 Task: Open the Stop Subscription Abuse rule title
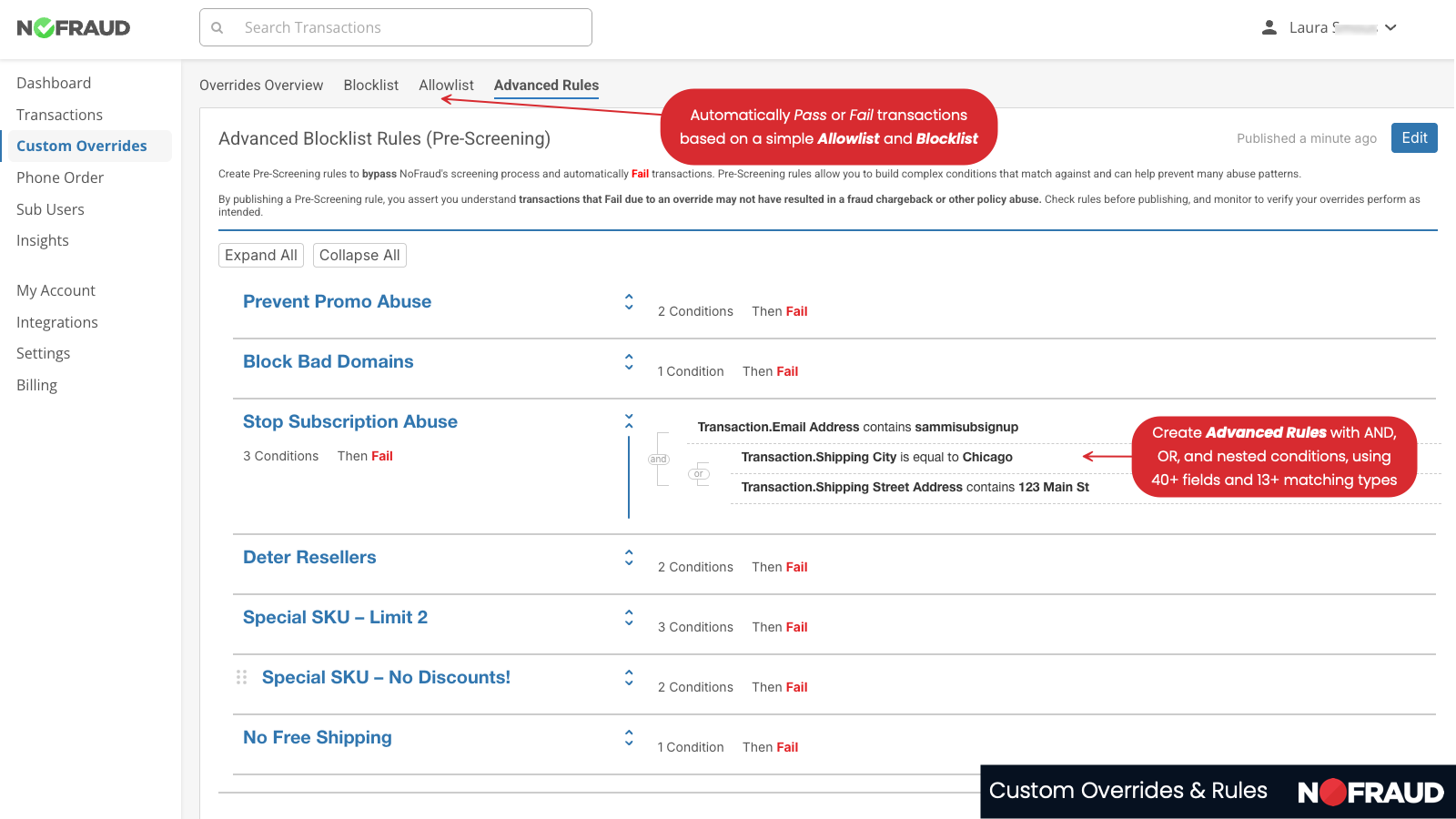coord(350,421)
